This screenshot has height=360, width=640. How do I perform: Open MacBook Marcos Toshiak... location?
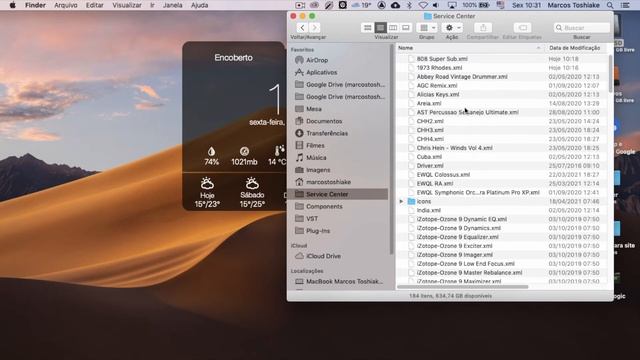[344, 282]
